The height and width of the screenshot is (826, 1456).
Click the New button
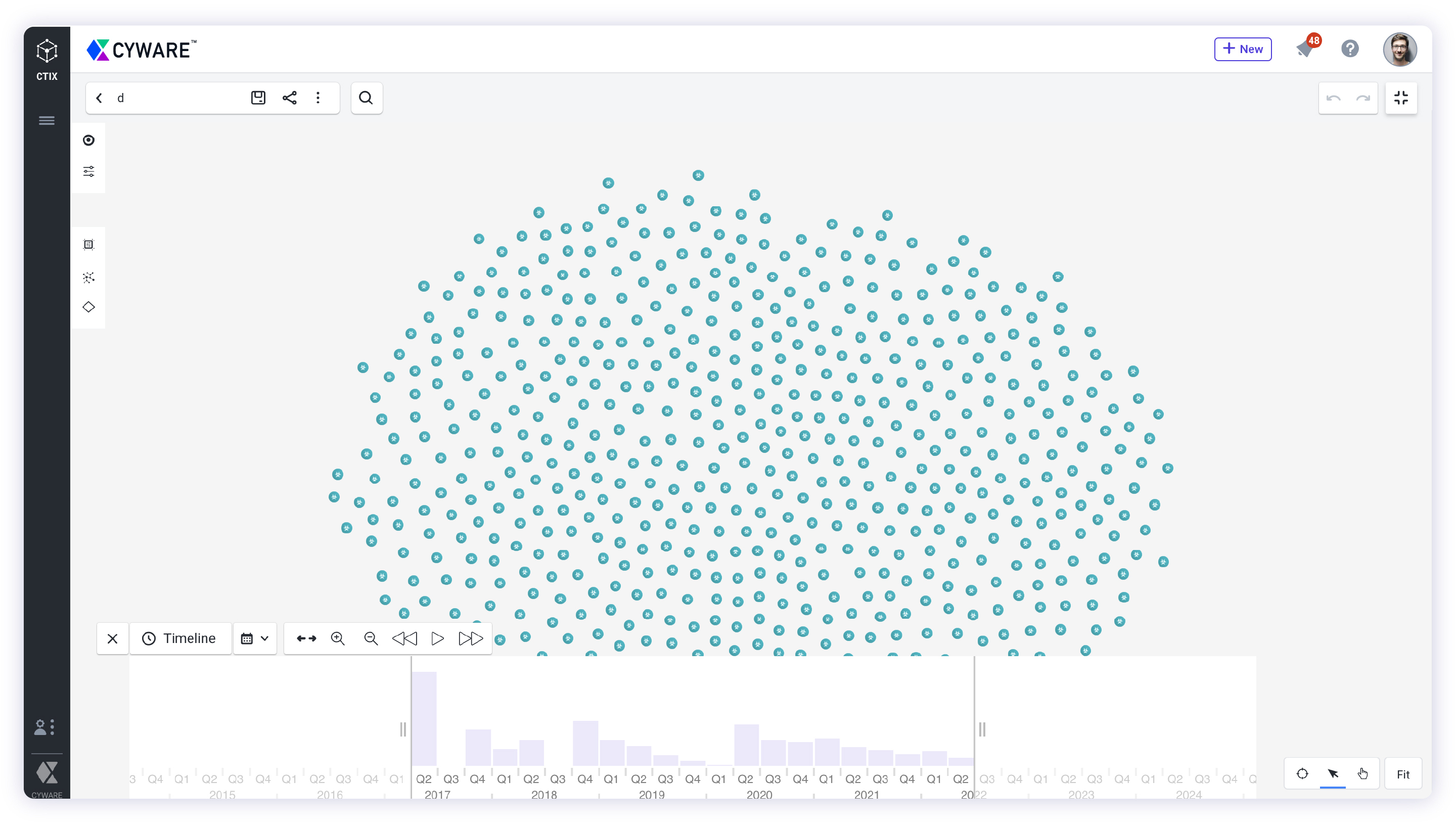pyautogui.click(x=1242, y=49)
